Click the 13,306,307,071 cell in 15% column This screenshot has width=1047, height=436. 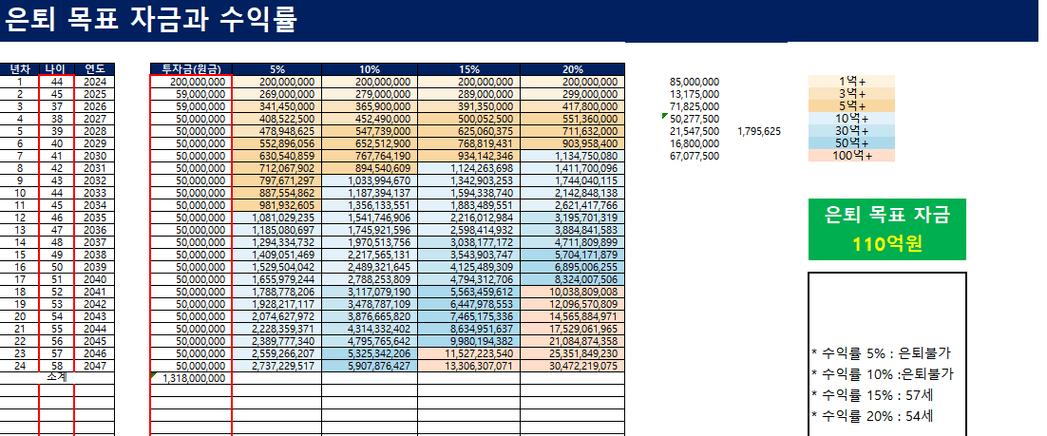tap(471, 366)
